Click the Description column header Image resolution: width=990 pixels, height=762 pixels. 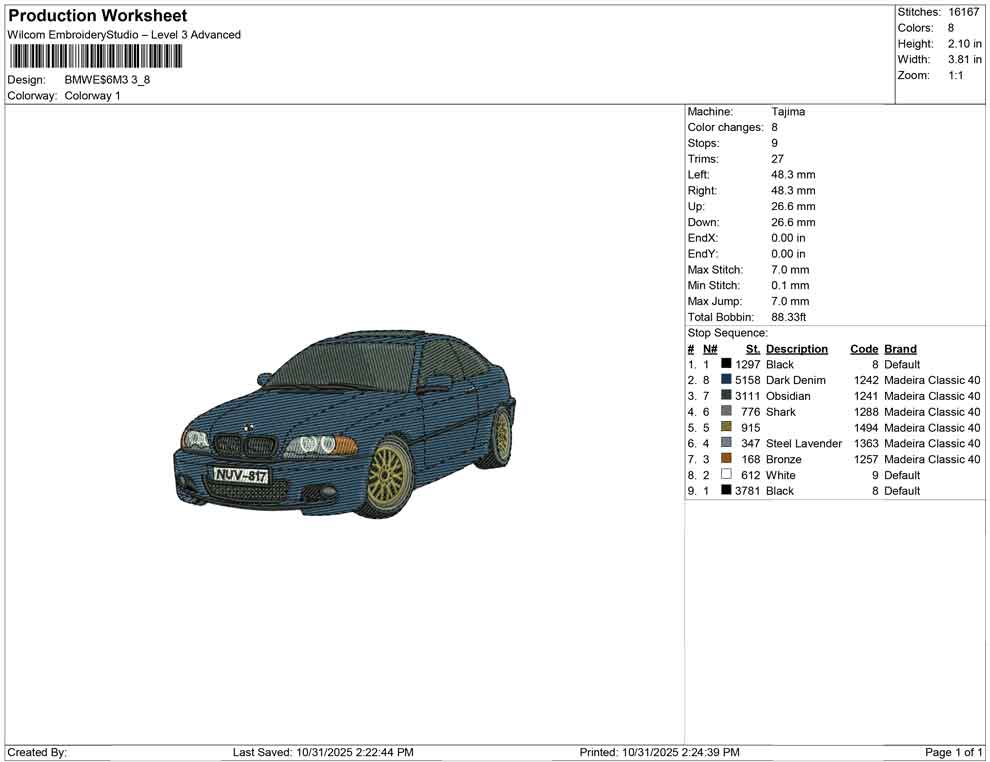797,348
